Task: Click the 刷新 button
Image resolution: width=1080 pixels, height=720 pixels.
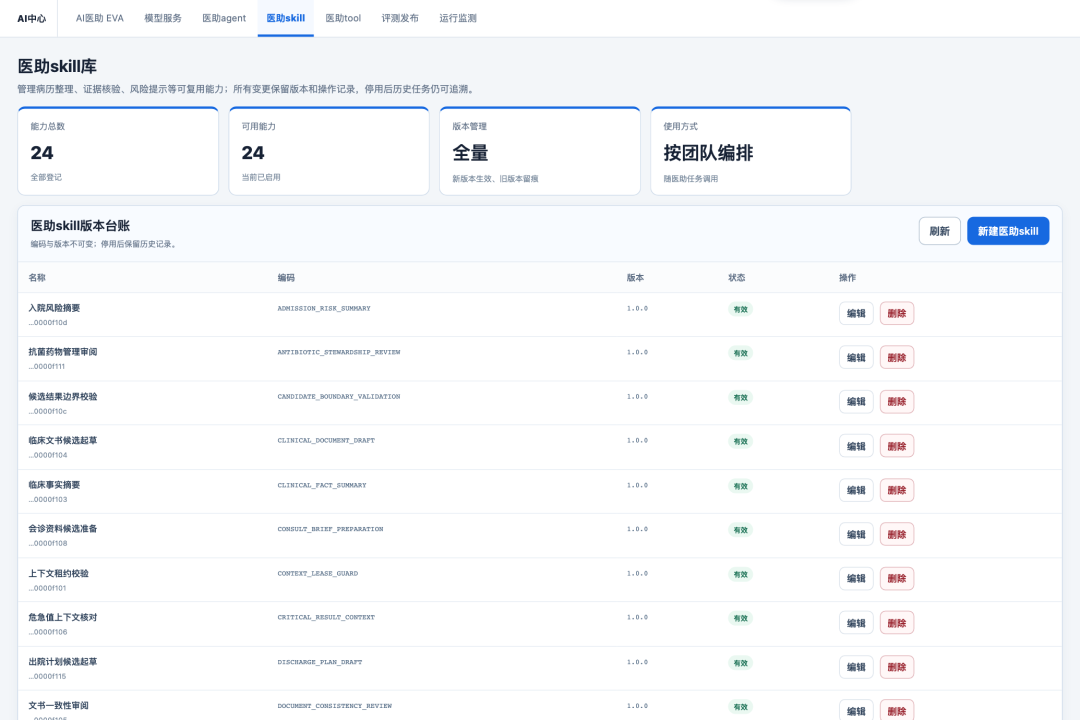Action: click(x=939, y=231)
